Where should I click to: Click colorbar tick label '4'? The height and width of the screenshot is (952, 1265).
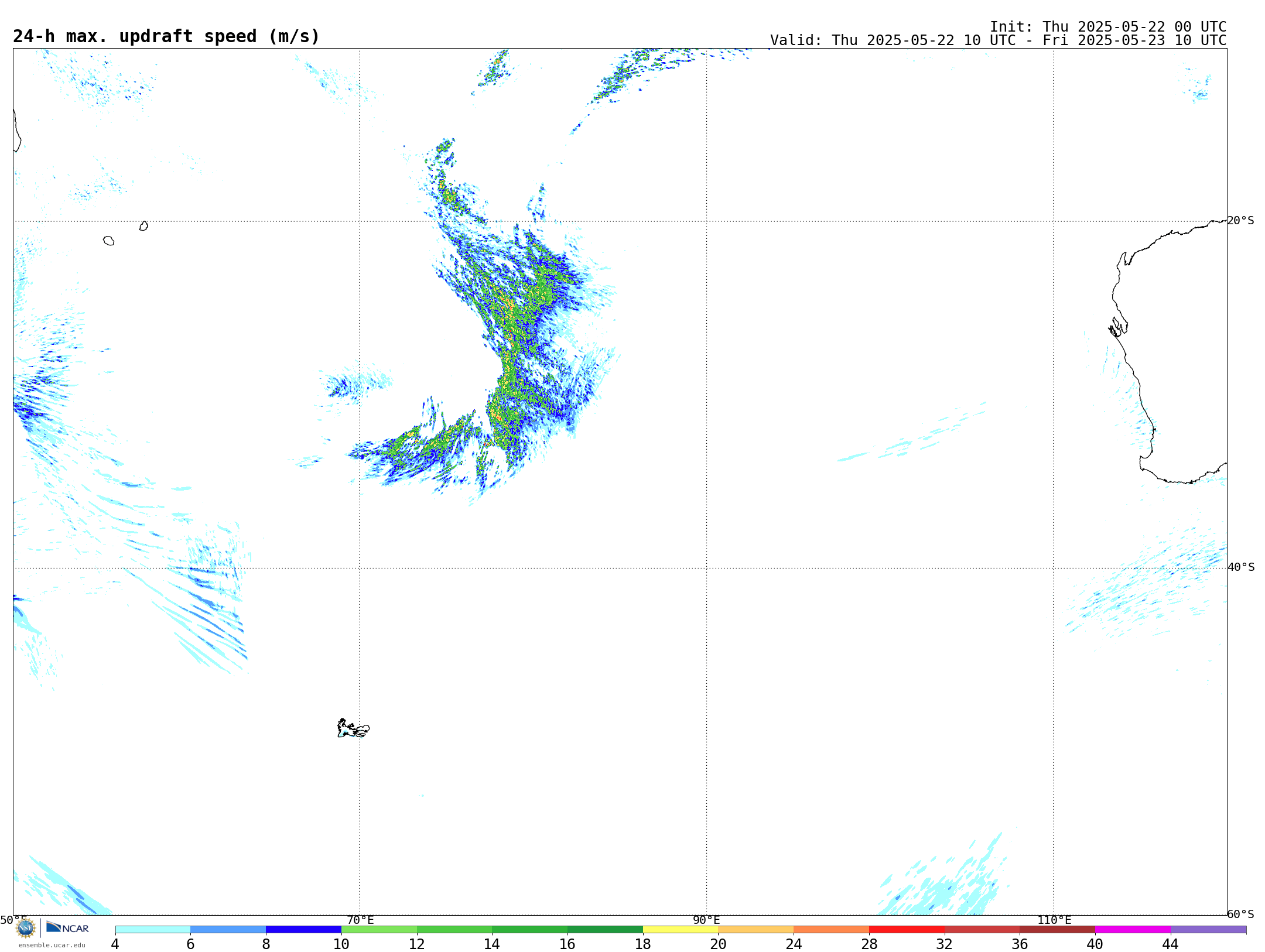115,944
